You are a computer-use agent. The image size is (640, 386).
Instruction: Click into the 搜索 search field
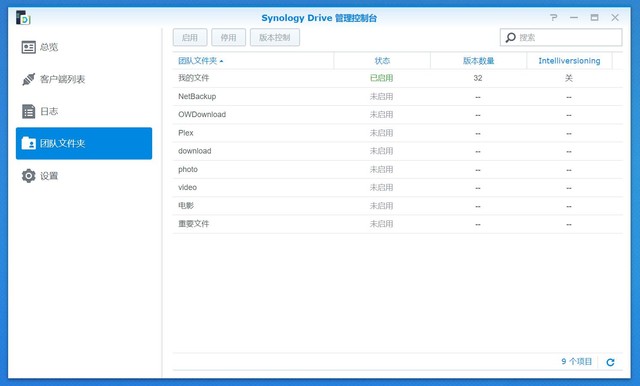(x=561, y=38)
